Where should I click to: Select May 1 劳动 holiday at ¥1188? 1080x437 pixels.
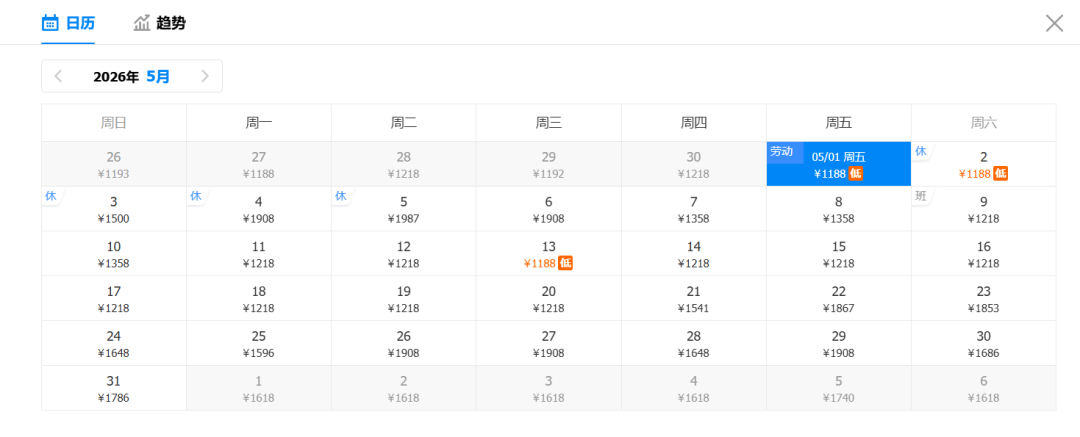click(838, 164)
